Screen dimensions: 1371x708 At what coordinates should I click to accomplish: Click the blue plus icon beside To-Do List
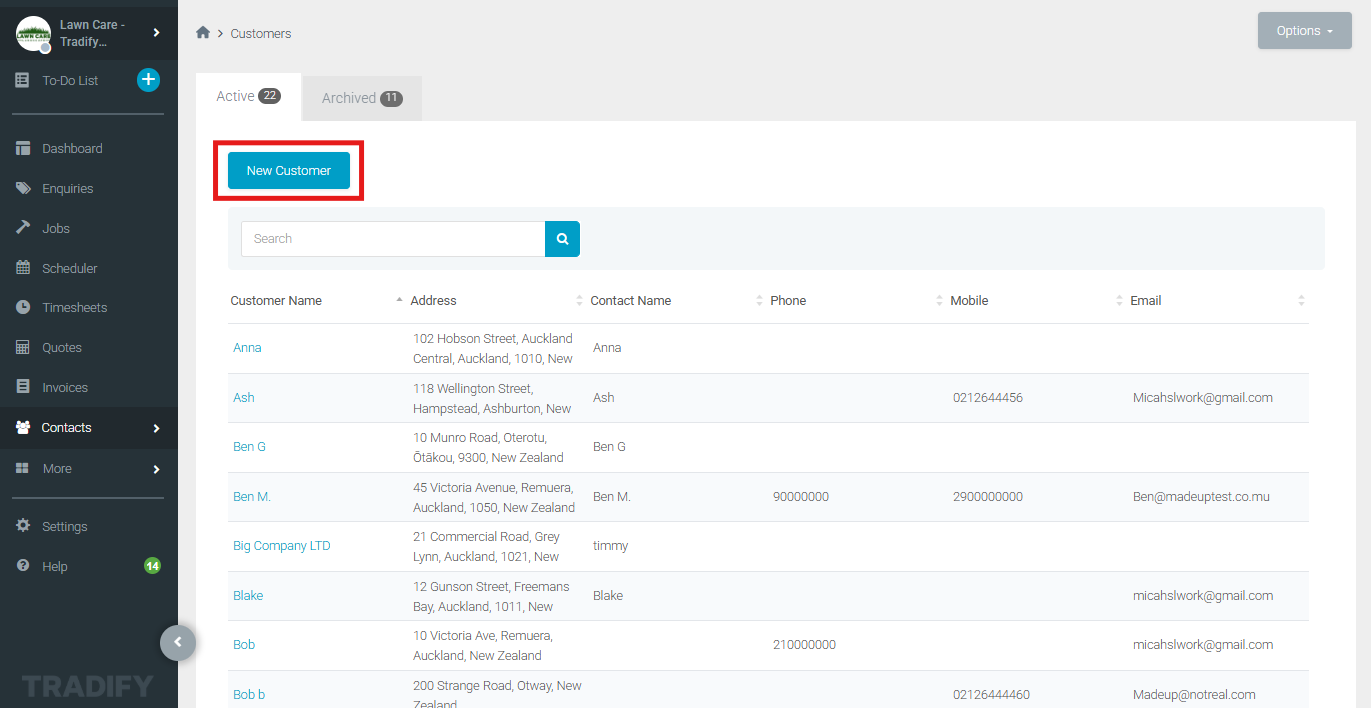148,80
